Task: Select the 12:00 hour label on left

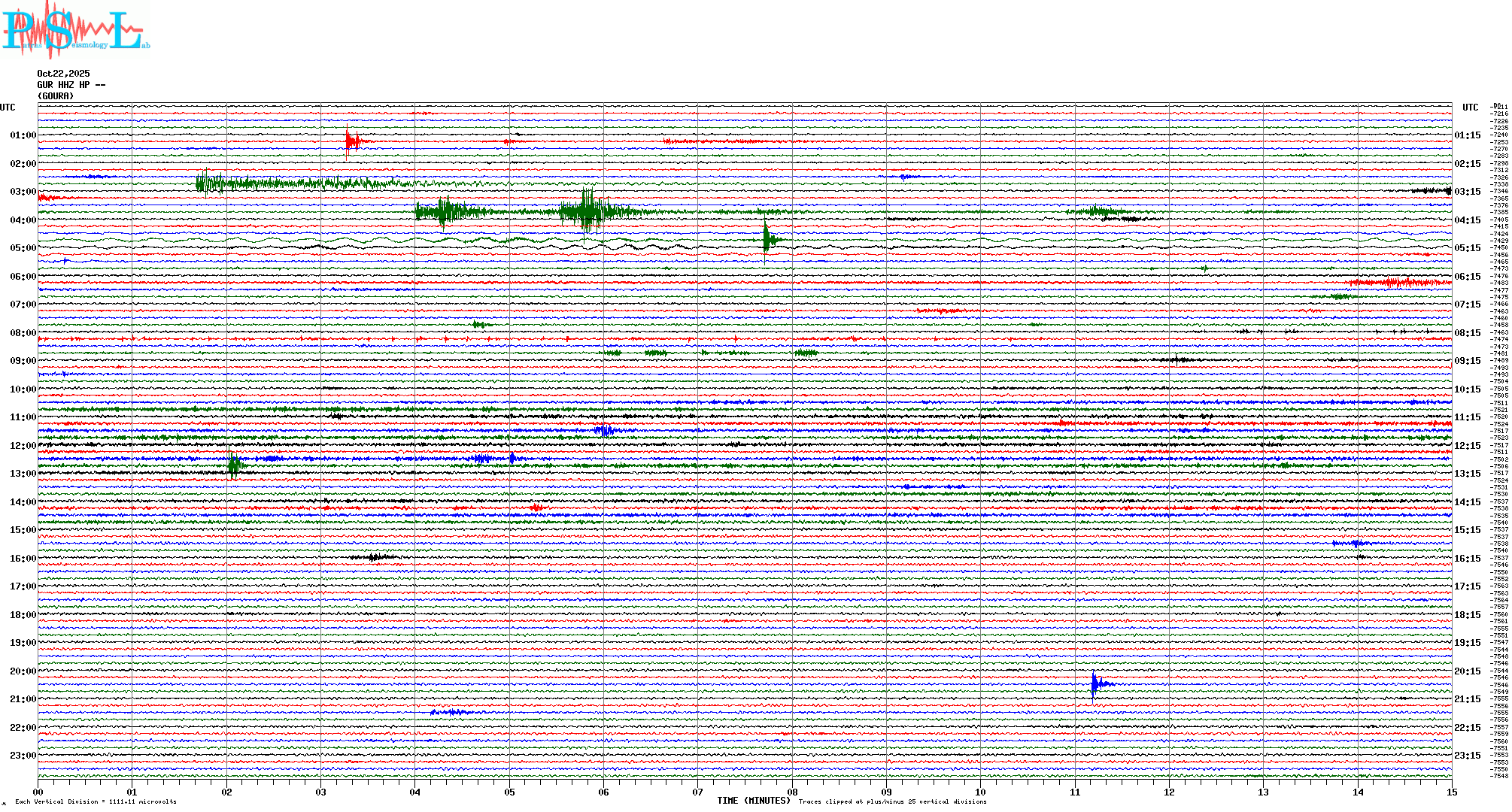Action: [23, 446]
